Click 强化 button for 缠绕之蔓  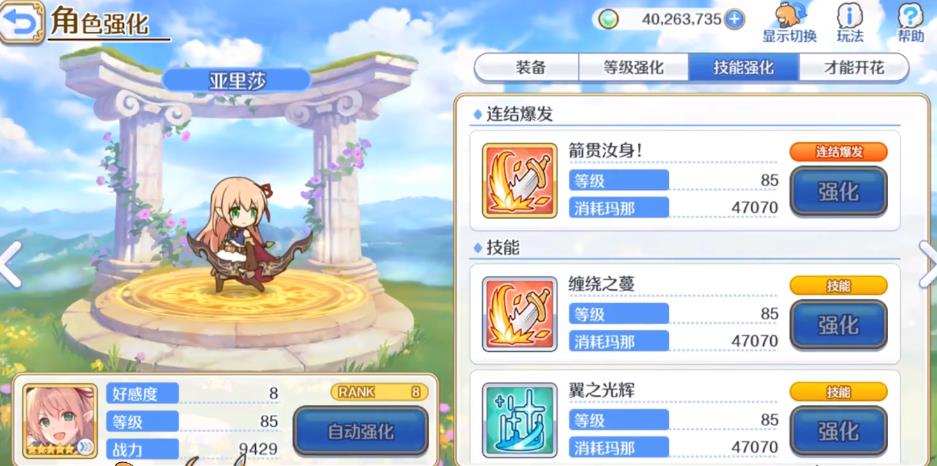(x=838, y=325)
